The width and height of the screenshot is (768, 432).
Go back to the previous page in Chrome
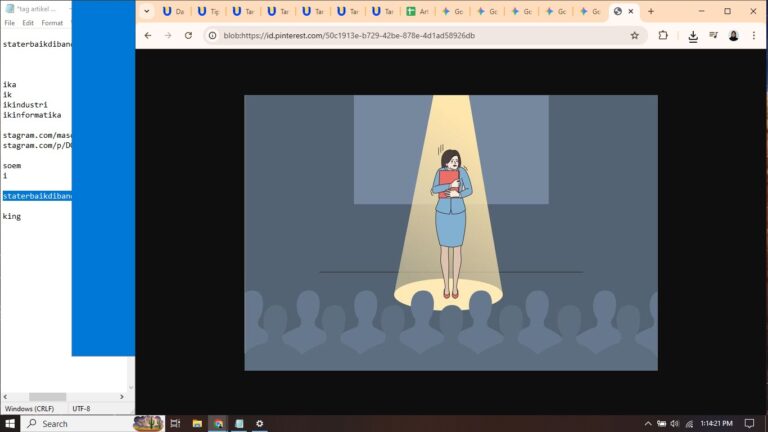(148, 35)
